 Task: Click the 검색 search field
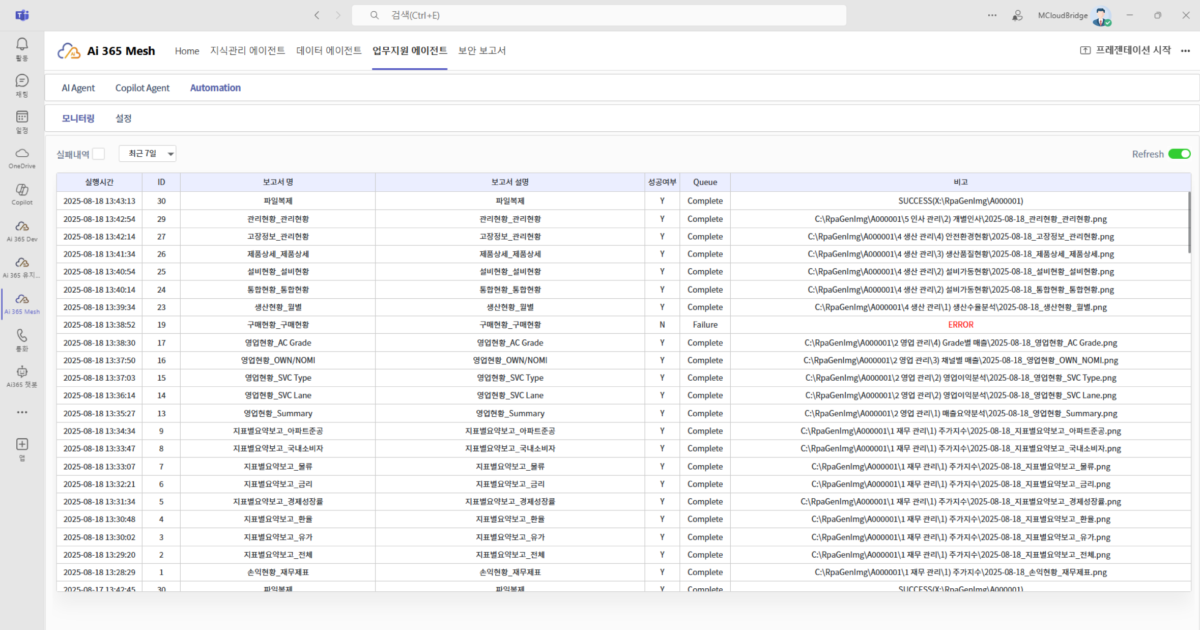(x=600, y=15)
